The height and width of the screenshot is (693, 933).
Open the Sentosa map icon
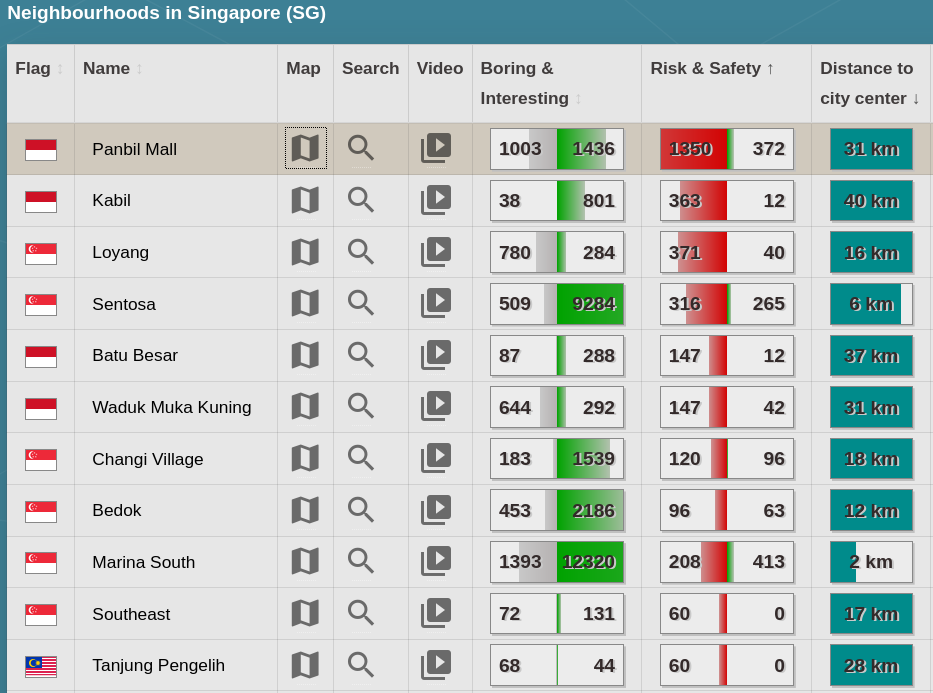pyautogui.click(x=305, y=303)
